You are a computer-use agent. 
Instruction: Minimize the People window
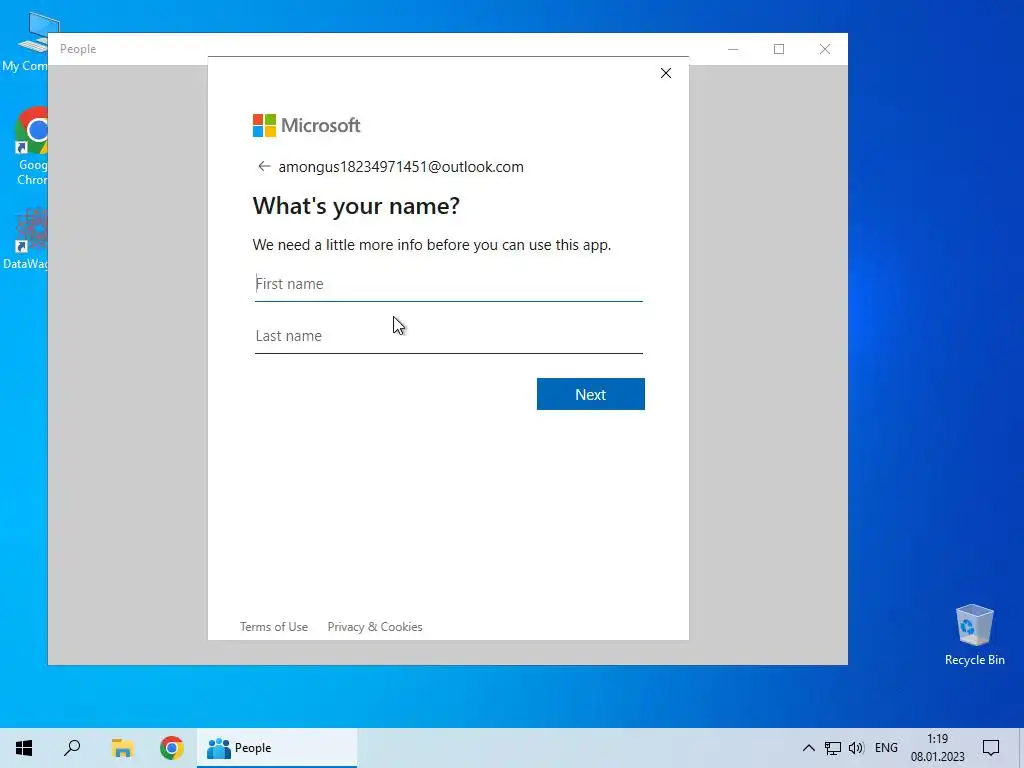pos(733,49)
